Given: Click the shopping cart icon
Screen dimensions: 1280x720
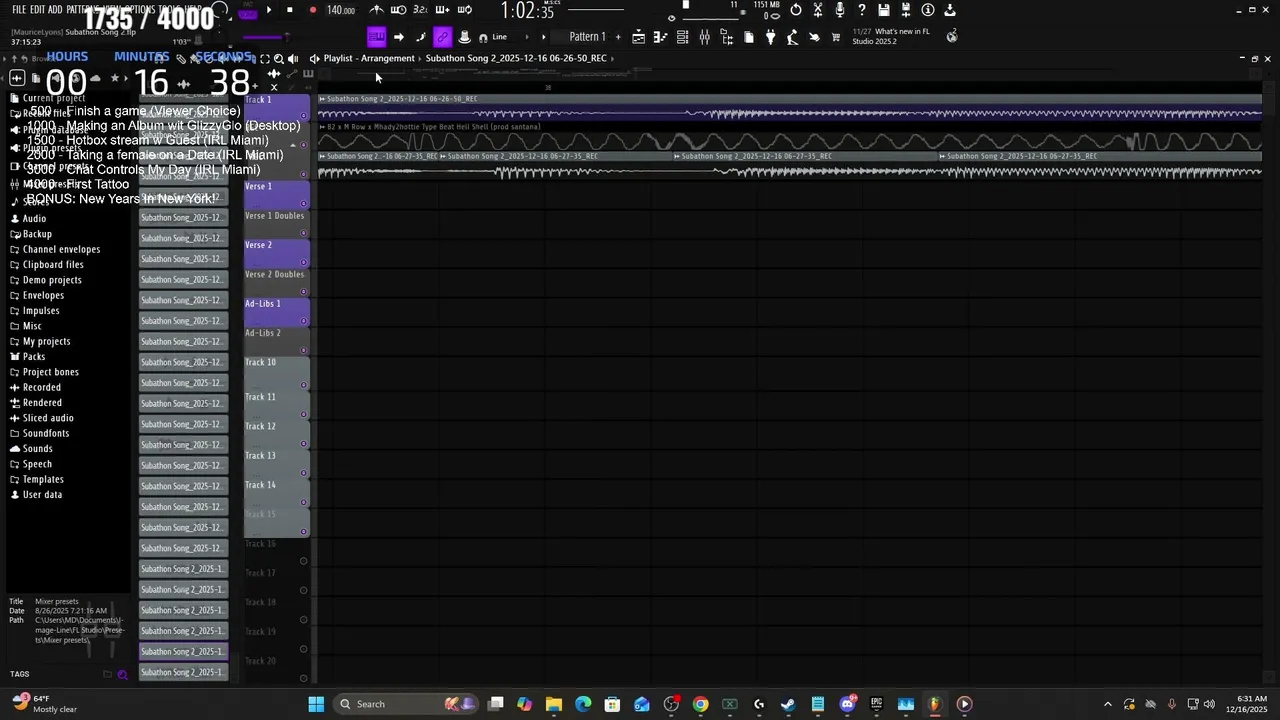Looking at the screenshot, I should coord(836,37).
